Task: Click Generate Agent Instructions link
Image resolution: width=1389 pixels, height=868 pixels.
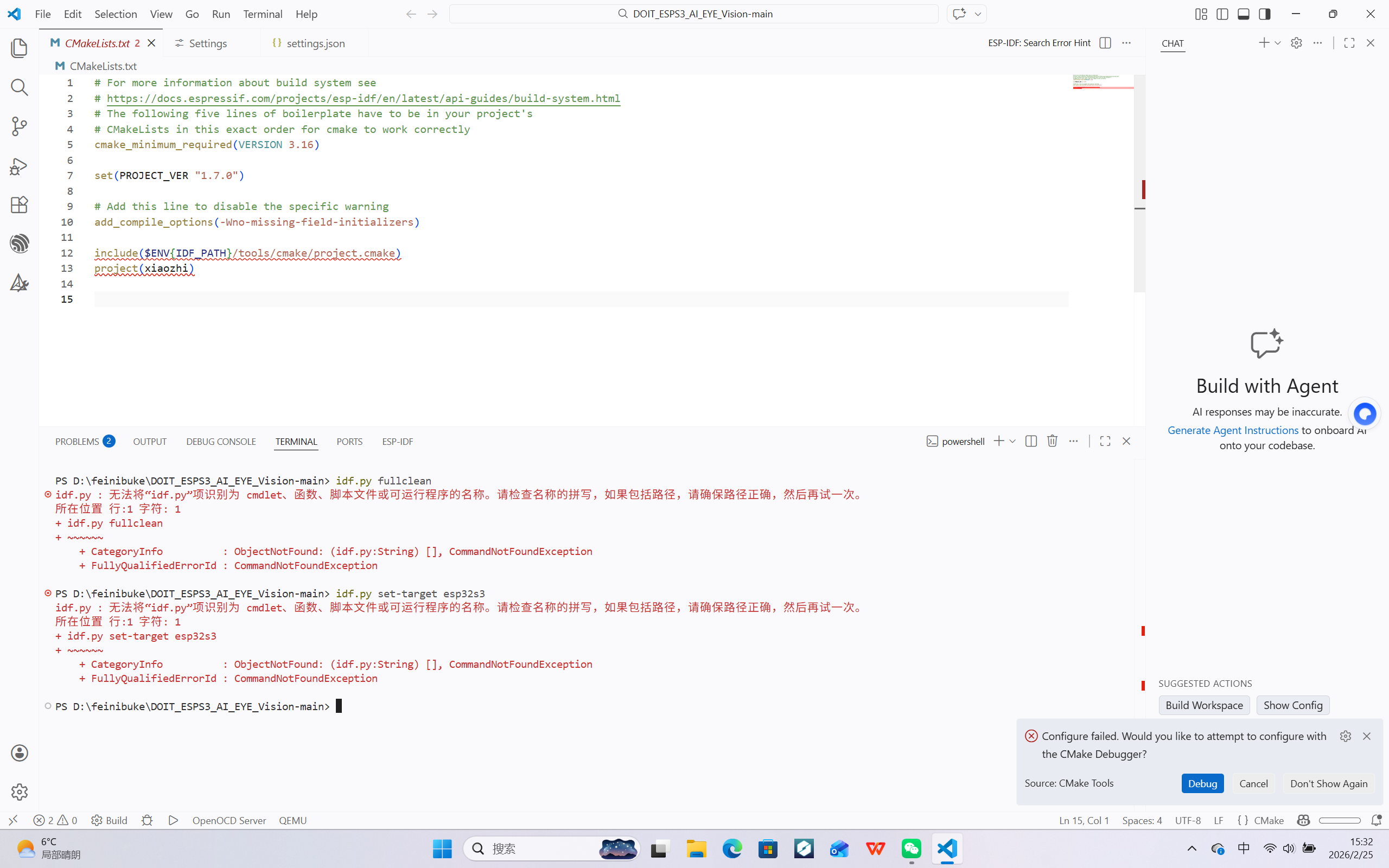Action: (1232, 430)
